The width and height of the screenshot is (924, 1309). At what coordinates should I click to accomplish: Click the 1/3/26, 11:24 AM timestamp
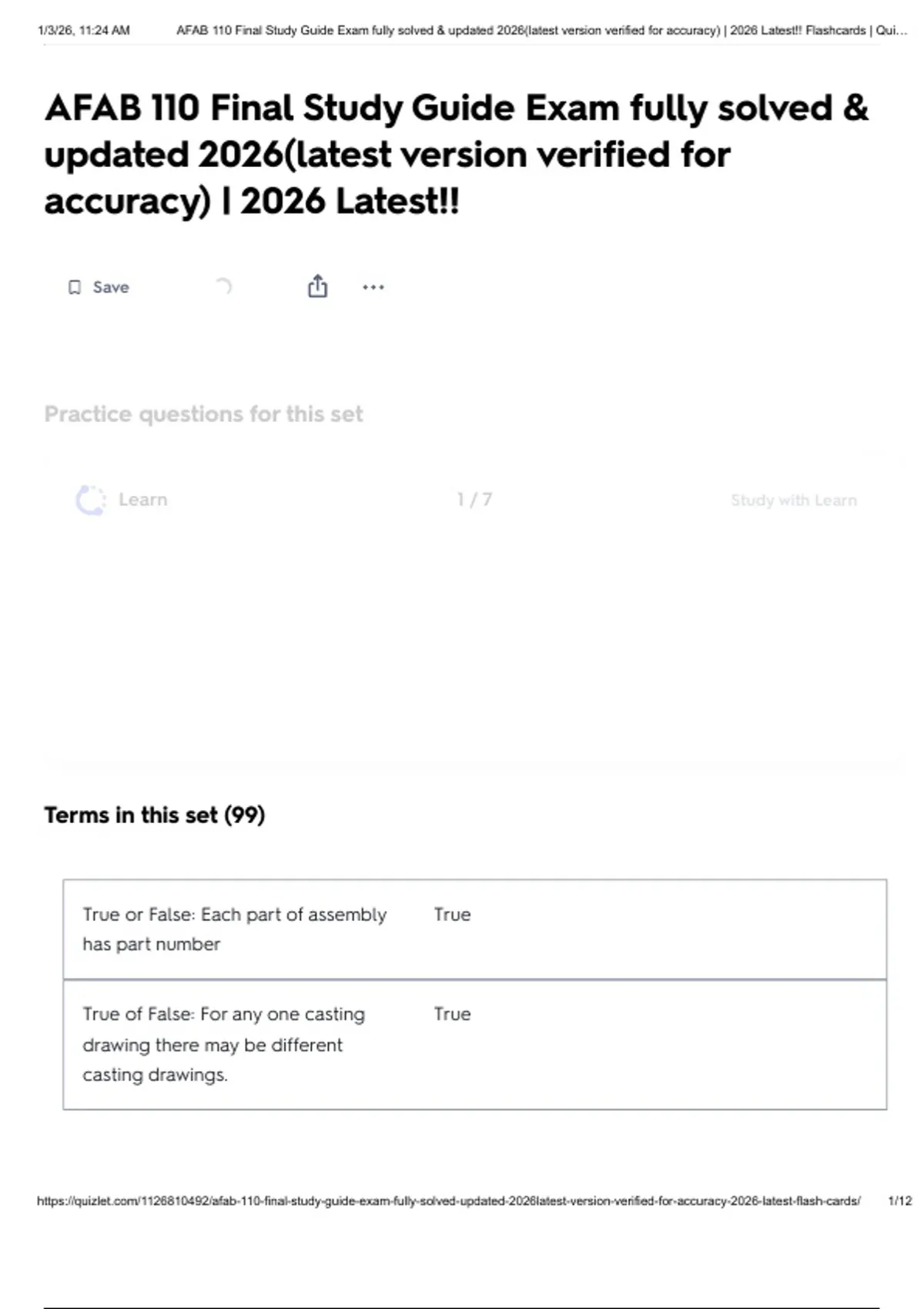click(x=83, y=31)
